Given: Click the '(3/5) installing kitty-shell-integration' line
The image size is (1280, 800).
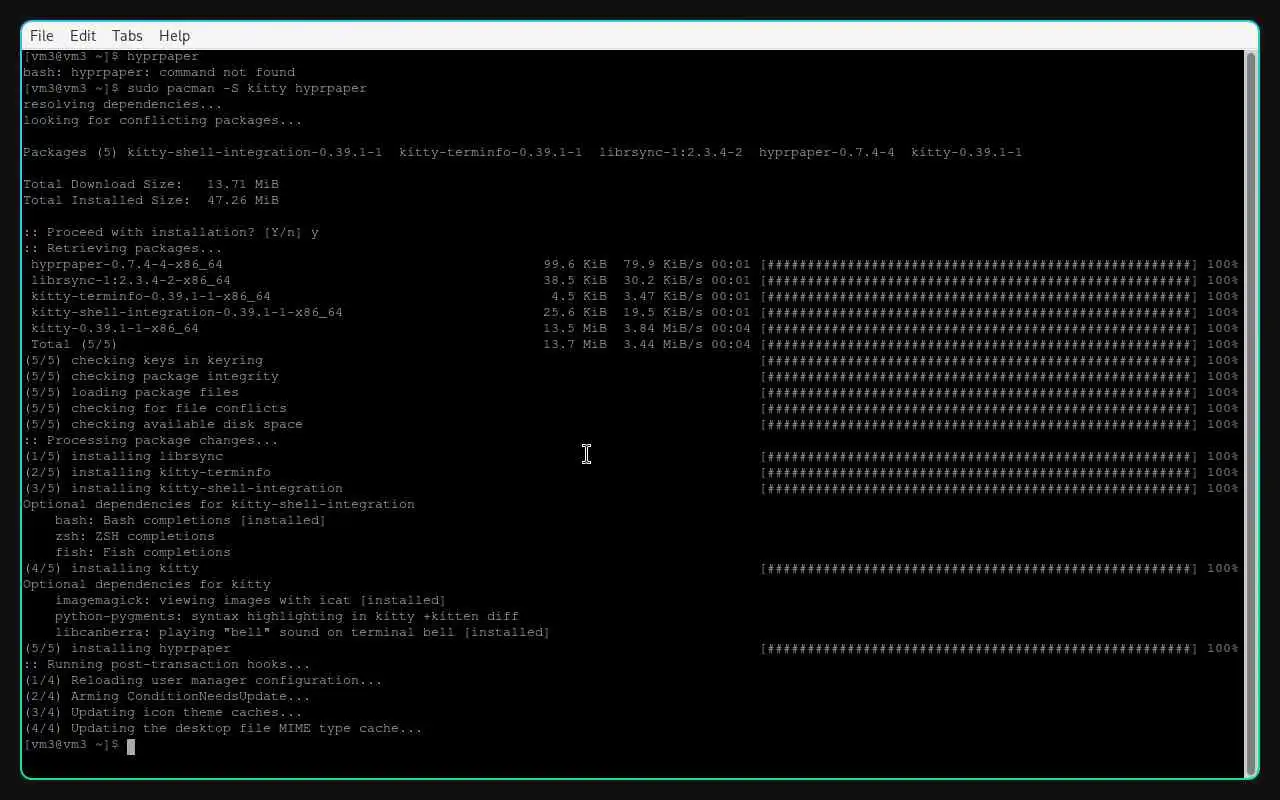Looking at the screenshot, I should 631,488.
